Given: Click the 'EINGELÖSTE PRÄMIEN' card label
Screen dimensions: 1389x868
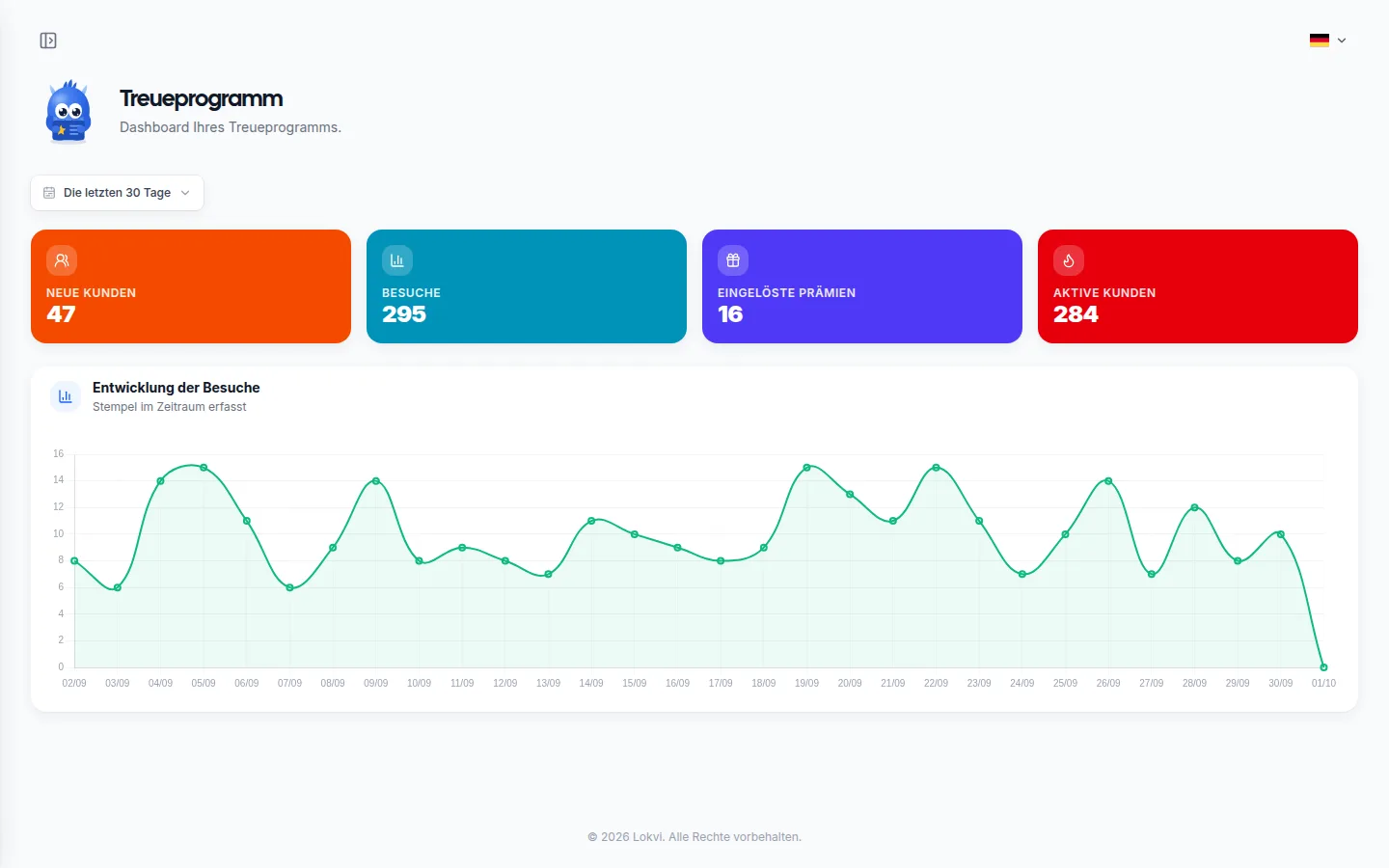Looking at the screenshot, I should click(786, 293).
